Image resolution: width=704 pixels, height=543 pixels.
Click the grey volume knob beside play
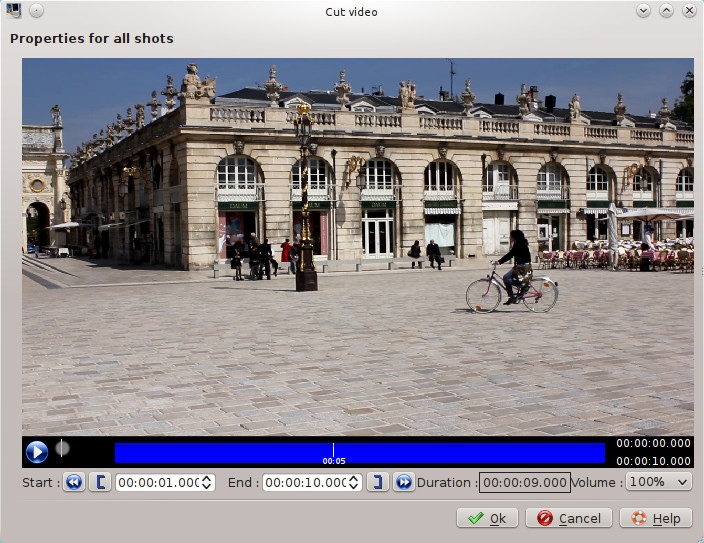click(x=62, y=448)
